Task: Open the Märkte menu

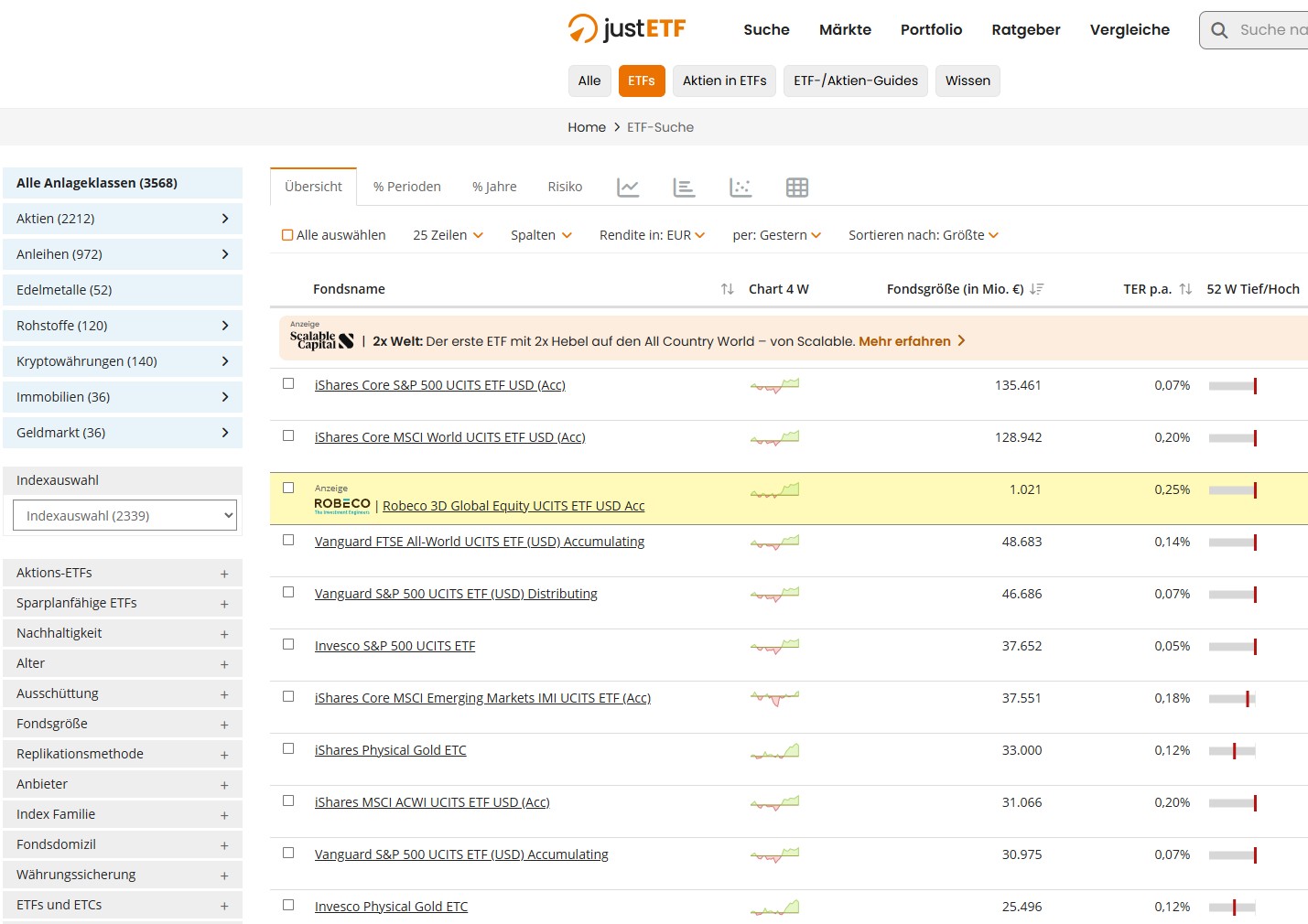Action: click(845, 29)
